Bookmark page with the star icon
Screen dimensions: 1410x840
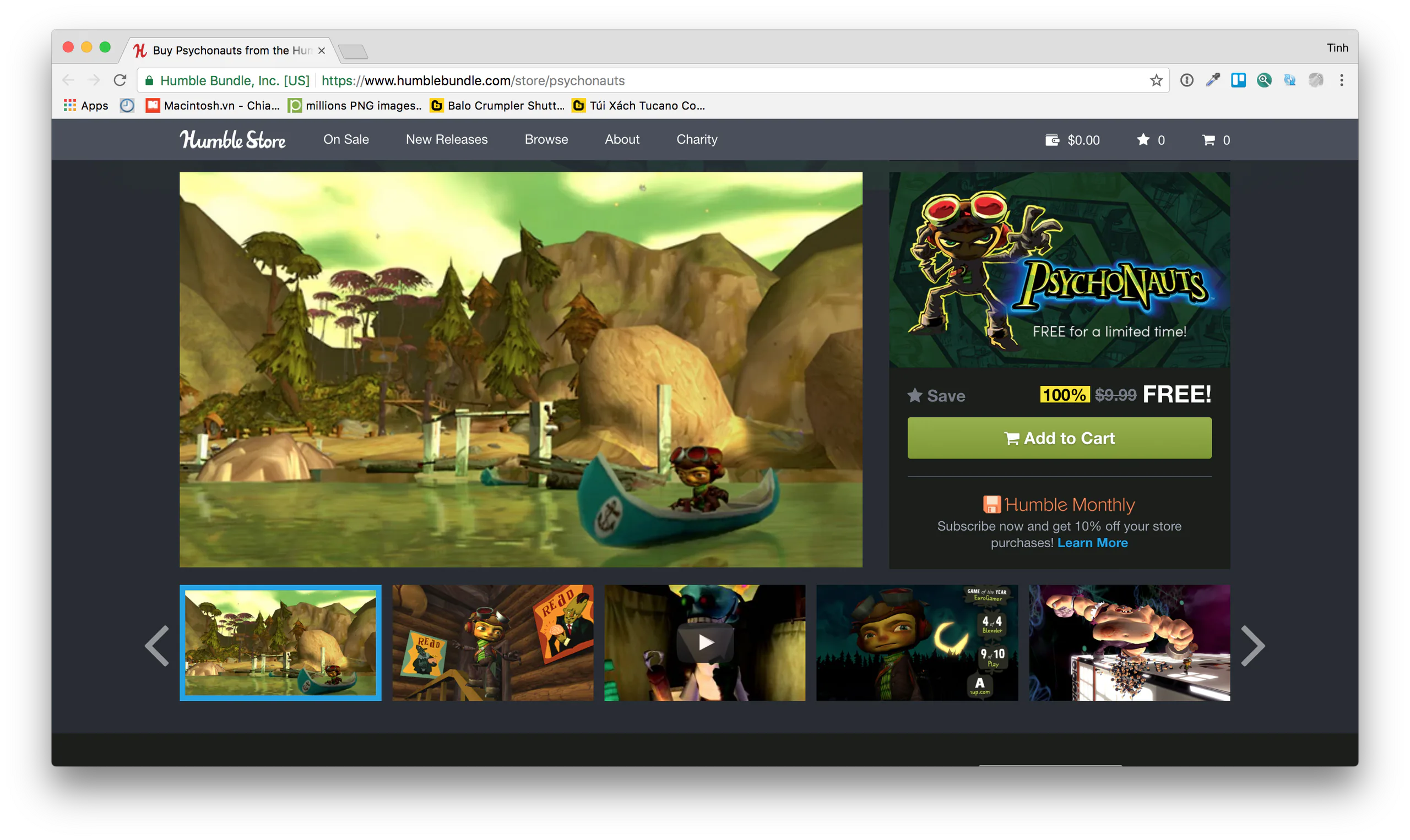pos(1156,80)
